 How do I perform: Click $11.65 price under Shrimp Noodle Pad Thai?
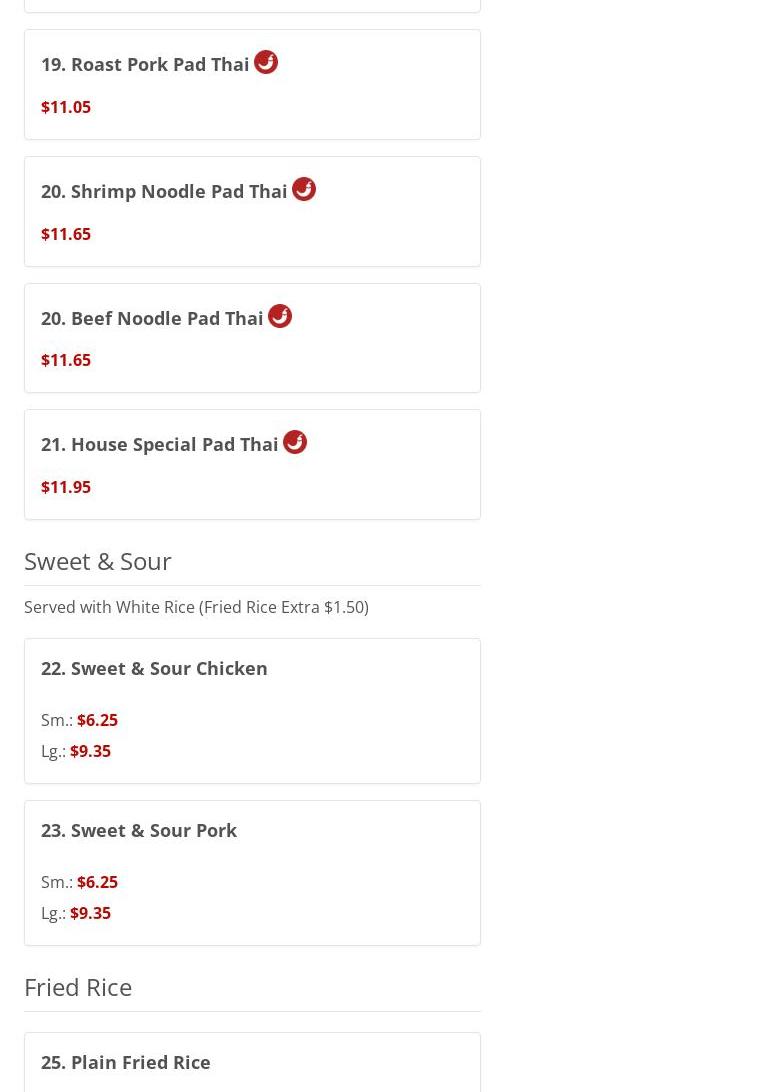click(x=66, y=234)
